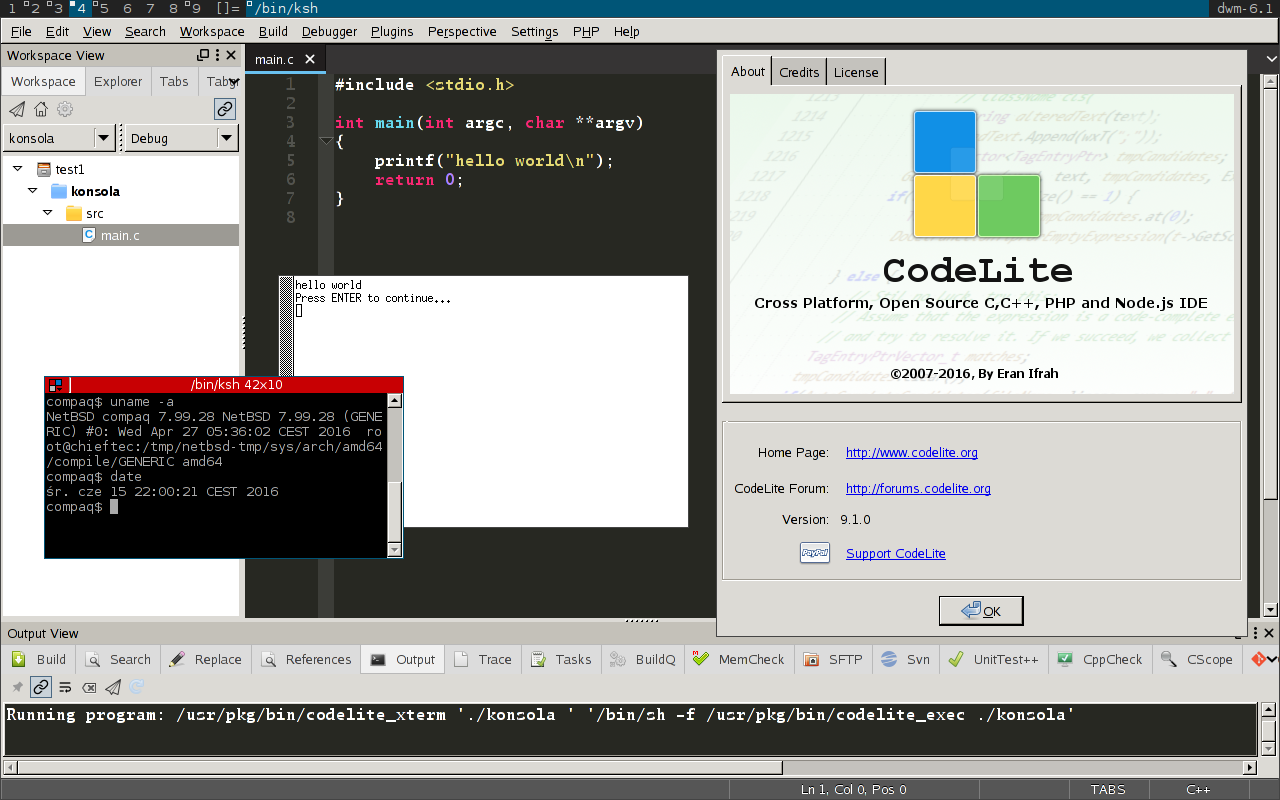The image size is (1280, 800).
Task: Open the Debug configuration dropdown
Action: click(x=227, y=138)
